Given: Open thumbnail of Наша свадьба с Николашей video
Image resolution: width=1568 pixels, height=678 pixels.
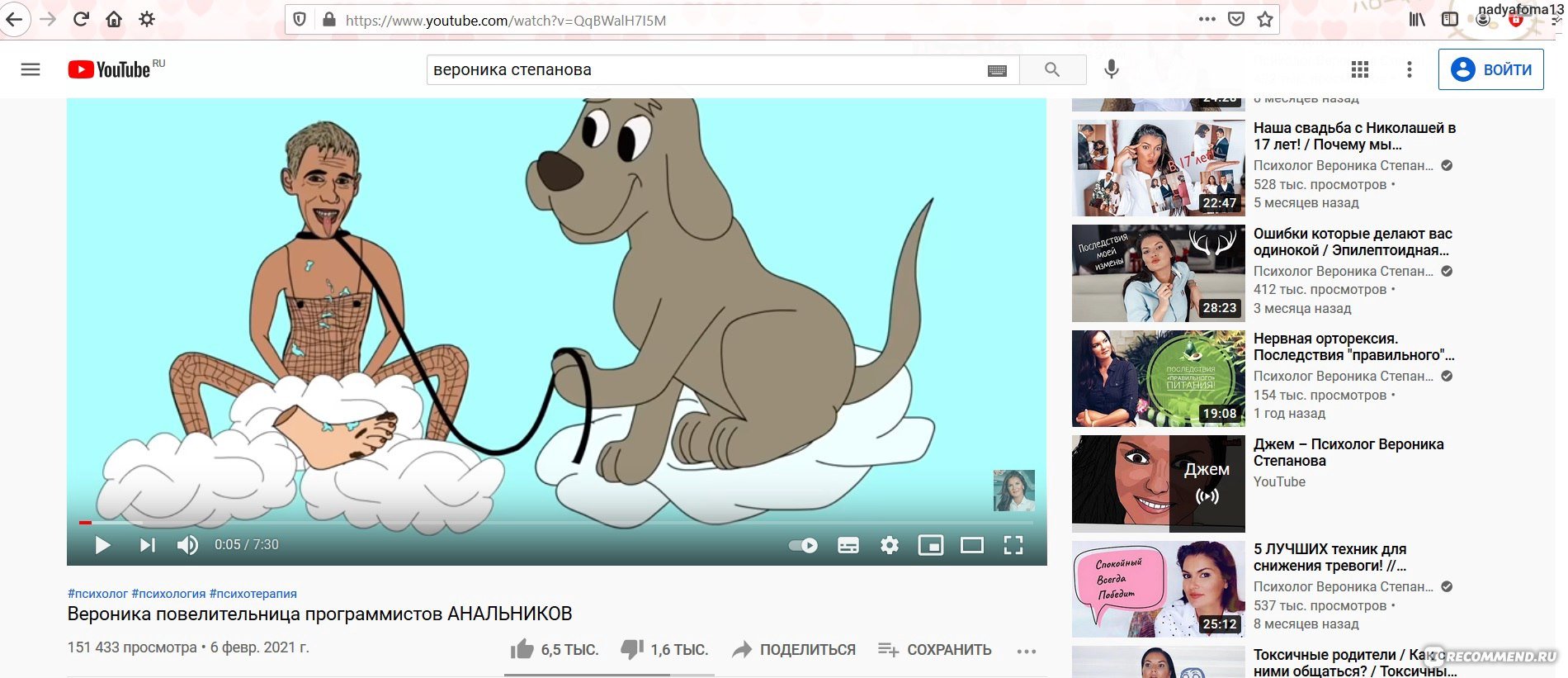Looking at the screenshot, I should [x=1158, y=168].
